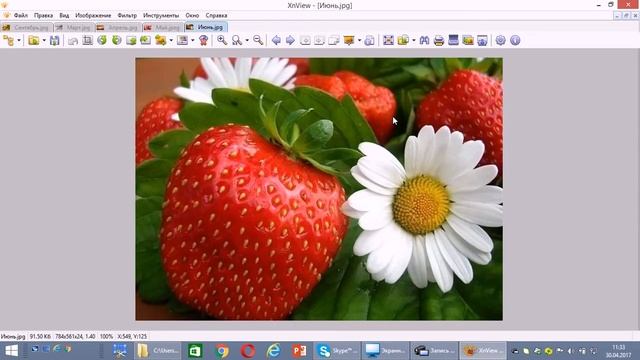Click the next page toolbar icon
This screenshot has height=360, width=640.
tap(320, 40)
